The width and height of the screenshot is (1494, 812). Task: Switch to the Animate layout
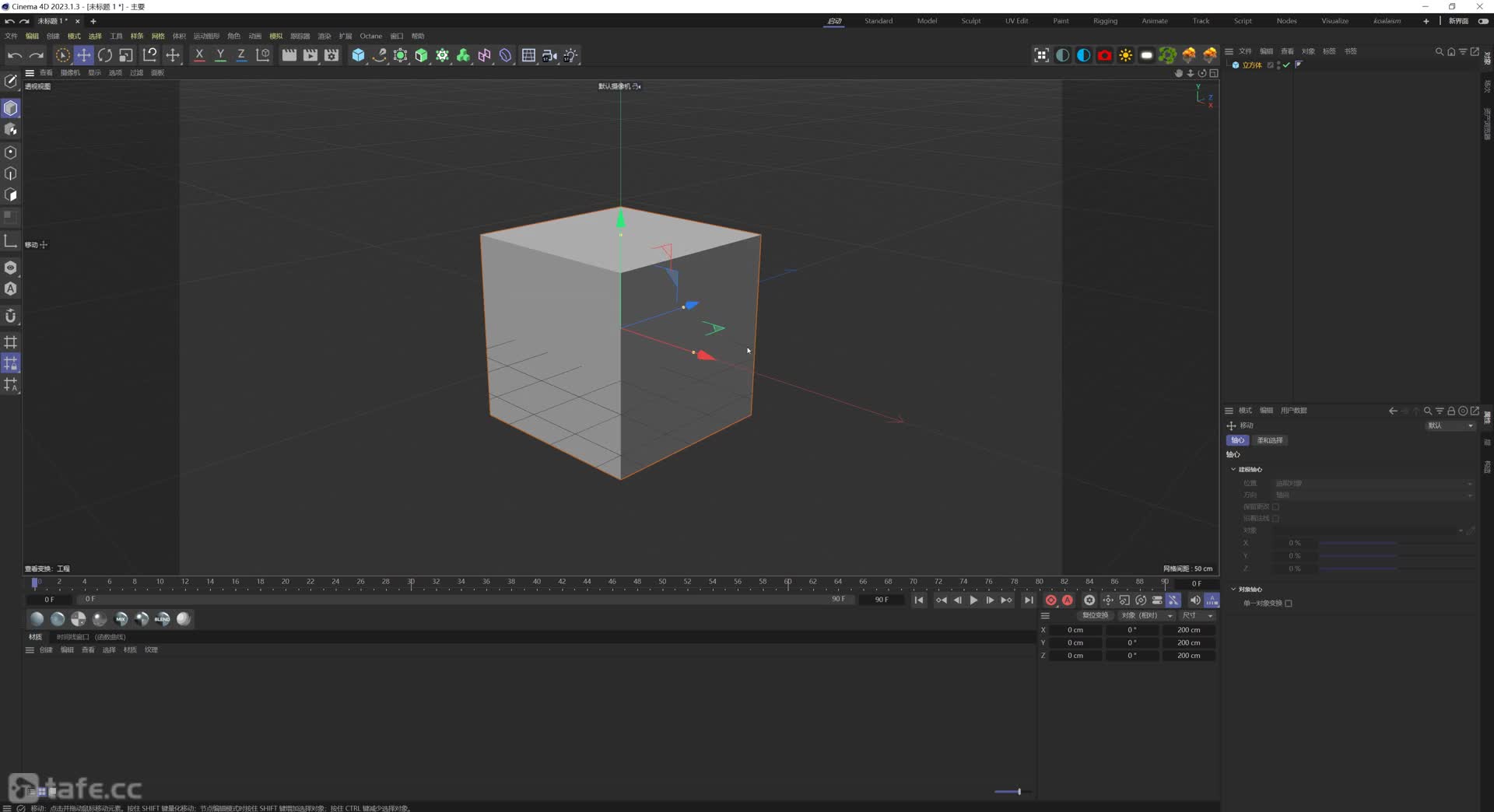1155,21
